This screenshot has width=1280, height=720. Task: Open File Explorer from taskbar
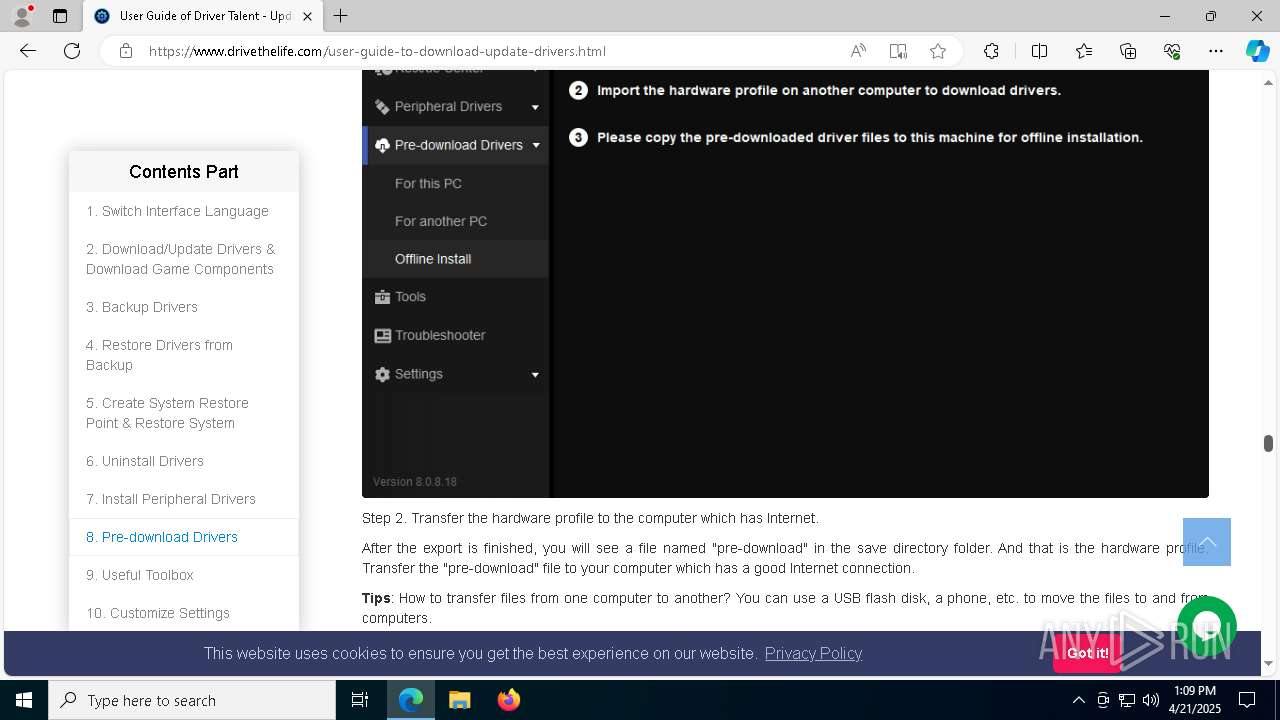(459, 700)
